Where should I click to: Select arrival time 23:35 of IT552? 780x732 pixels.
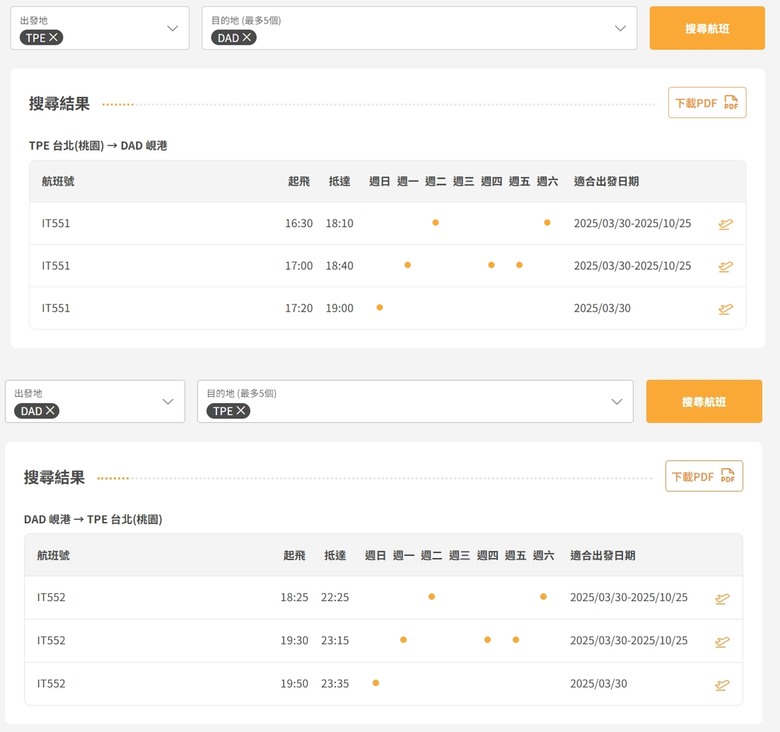click(x=335, y=684)
